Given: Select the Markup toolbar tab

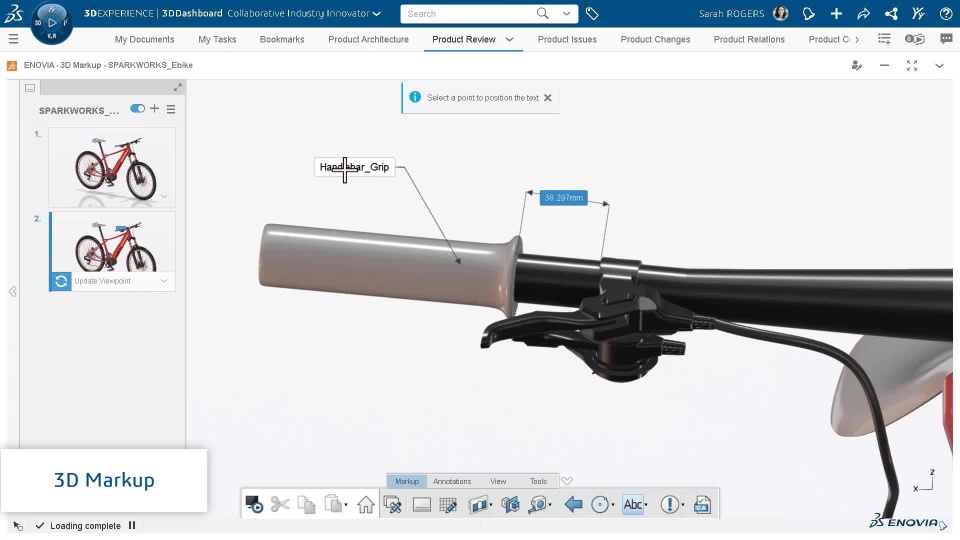Looking at the screenshot, I should pyautogui.click(x=407, y=481).
